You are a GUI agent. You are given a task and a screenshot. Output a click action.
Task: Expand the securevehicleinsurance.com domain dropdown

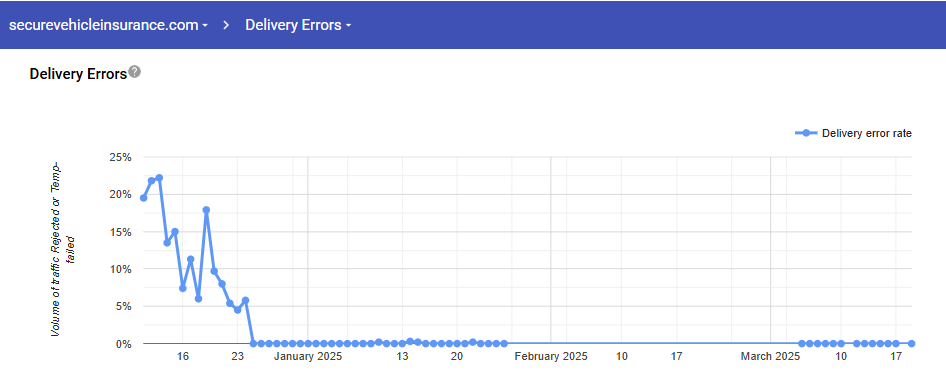click(x=109, y=25)
